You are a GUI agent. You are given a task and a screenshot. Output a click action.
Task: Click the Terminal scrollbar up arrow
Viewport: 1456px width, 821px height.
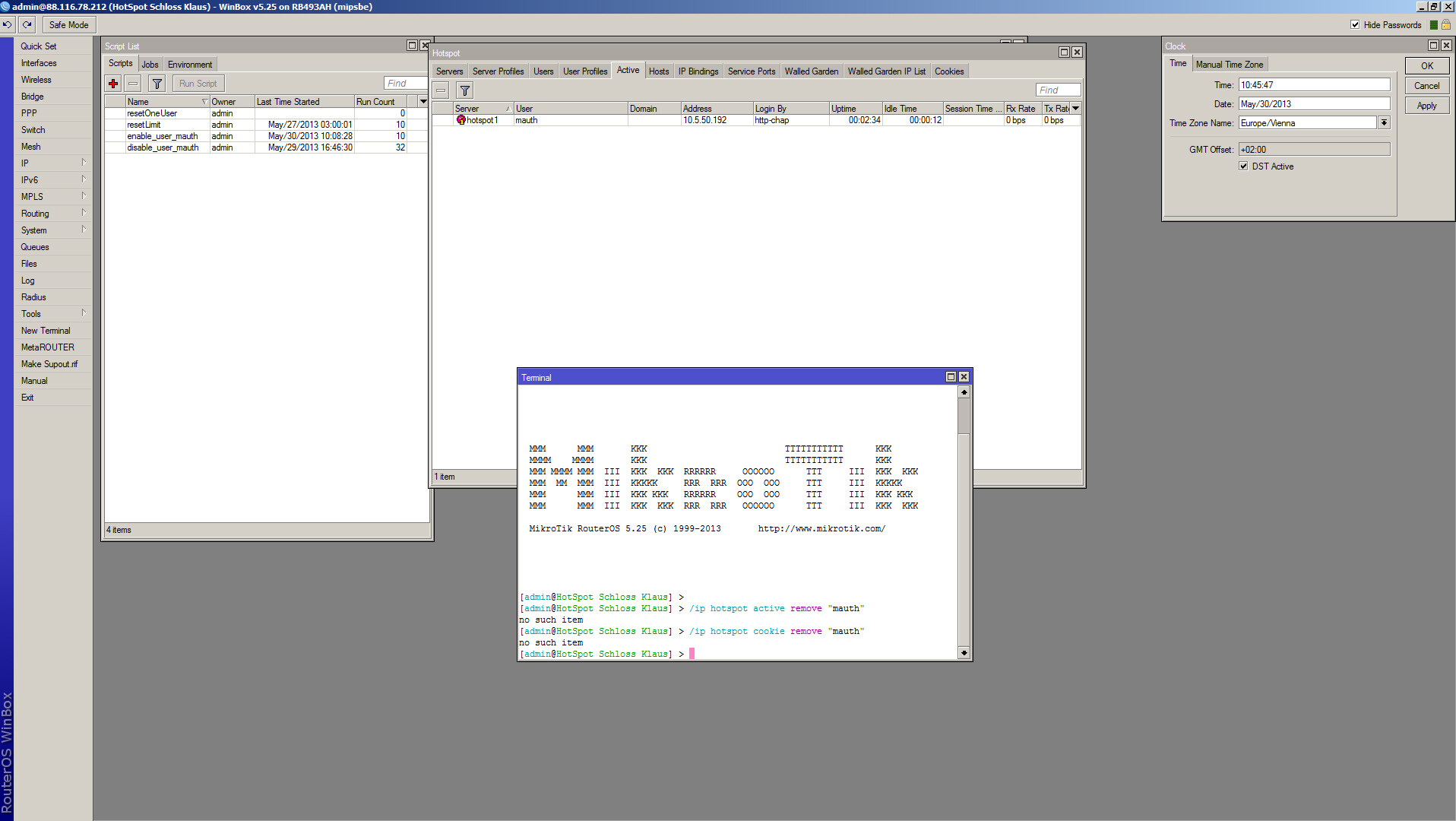(964, 392)
